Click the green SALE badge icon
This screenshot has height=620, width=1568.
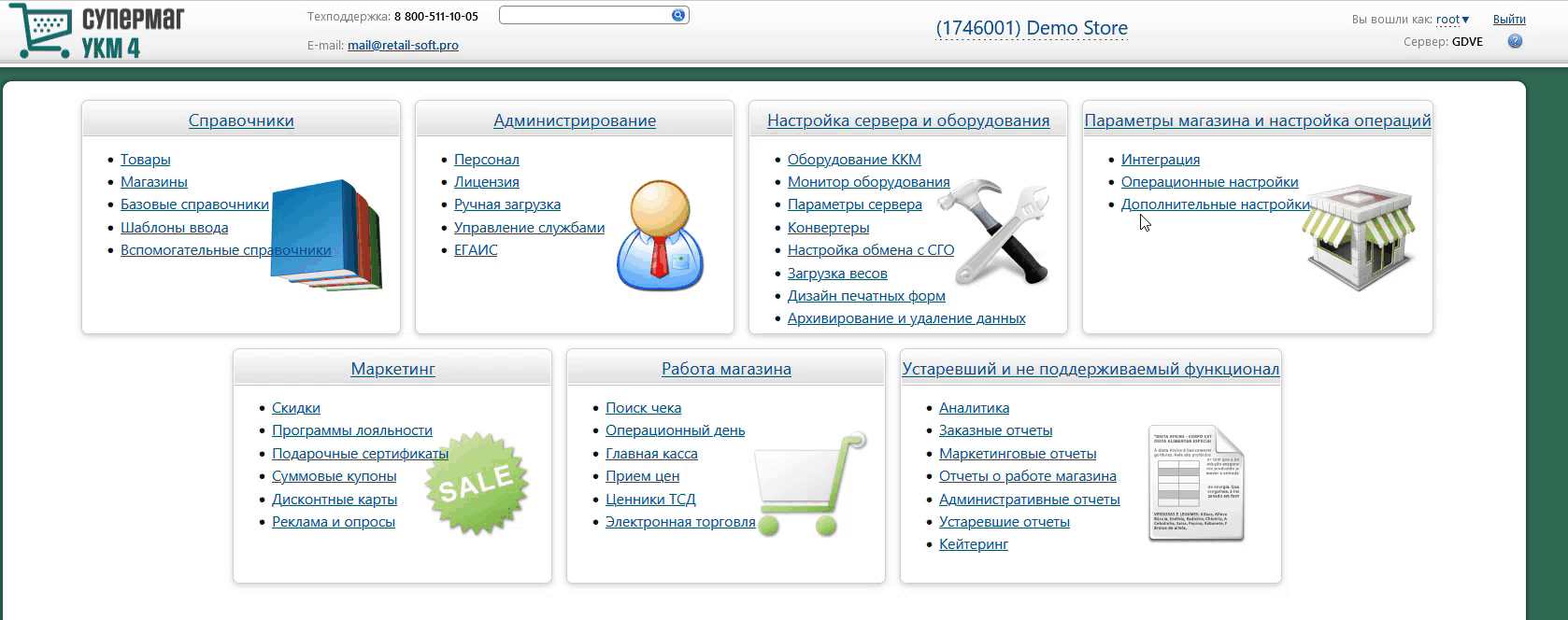pyautogui.click(x=477, y=484)
